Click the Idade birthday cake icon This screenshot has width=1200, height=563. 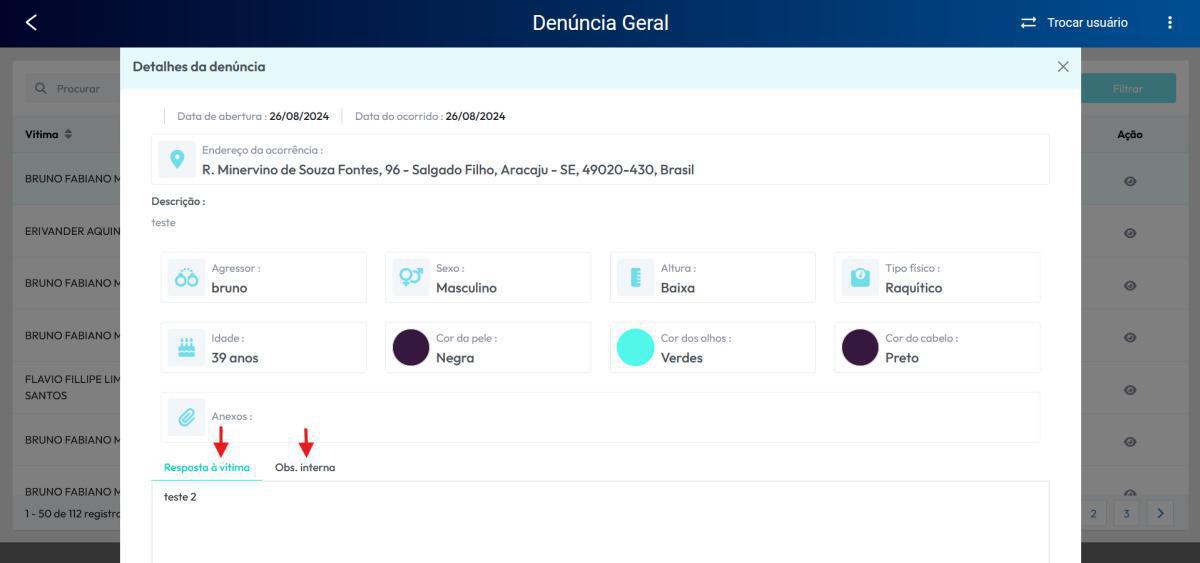186,347
